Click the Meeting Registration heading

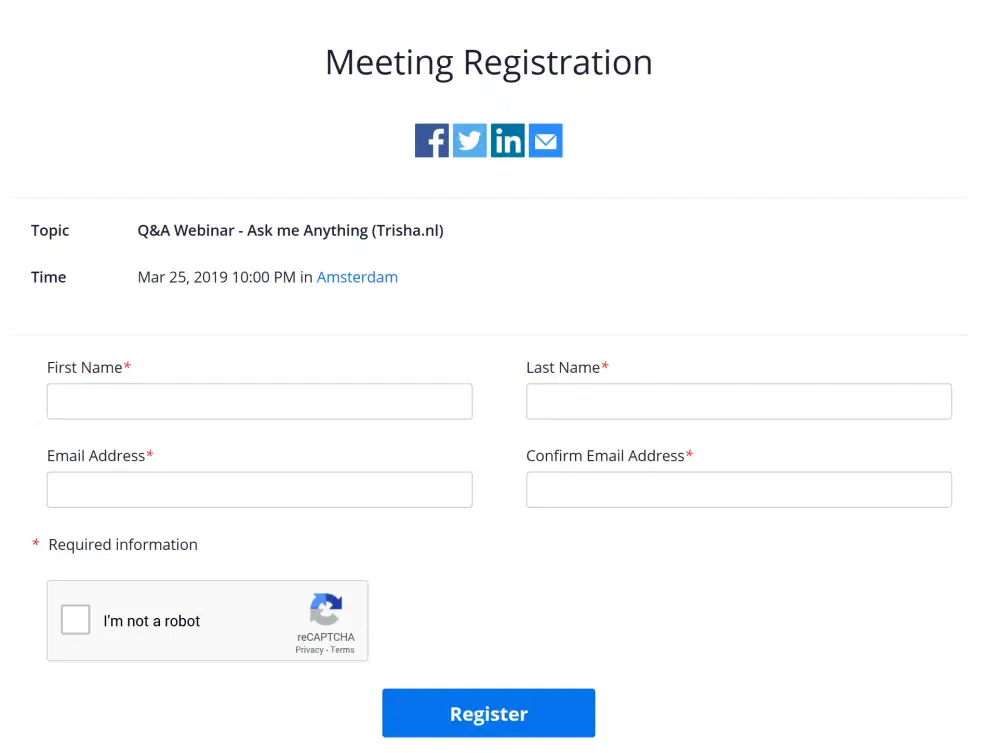click(488, 62)
